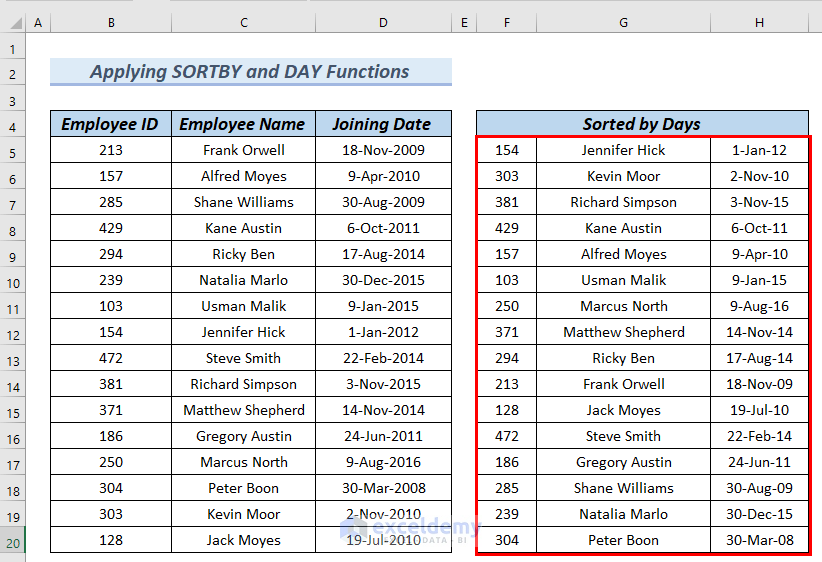This screenshot has width=822, height=562.
Task: Click the title cell 'Applying SORTBY and DAY Functions'
Action: pos(251,71)
